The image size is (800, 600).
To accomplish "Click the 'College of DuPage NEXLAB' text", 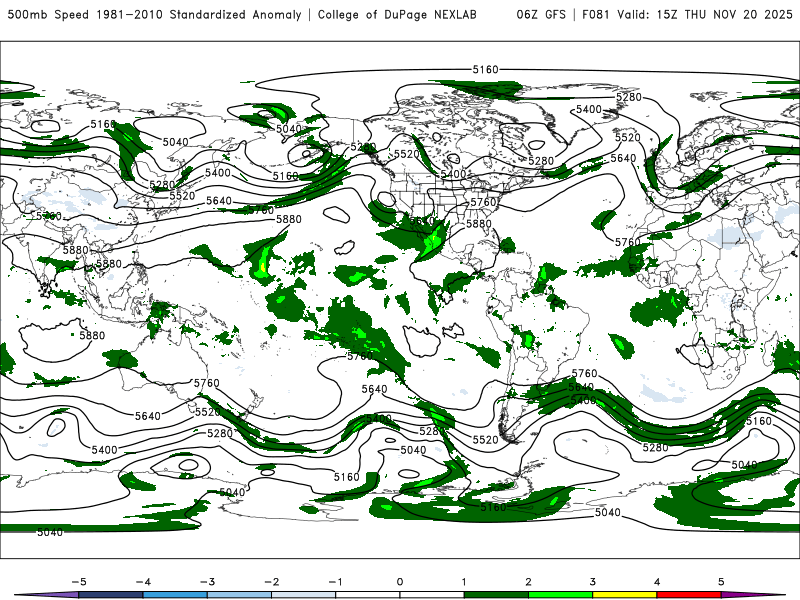I will (397, 14).
